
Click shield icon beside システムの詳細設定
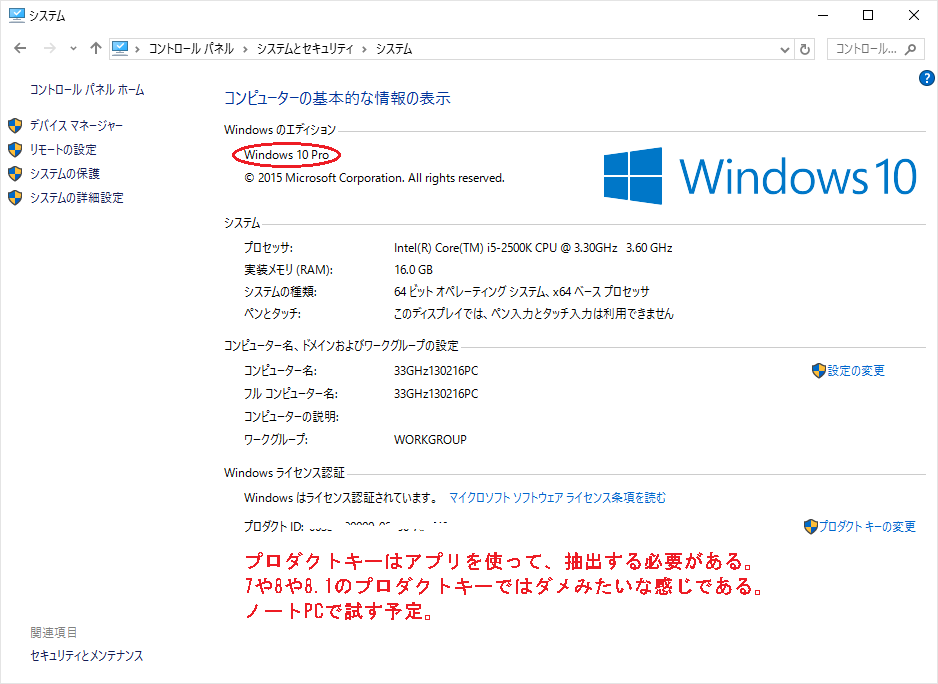16,197
